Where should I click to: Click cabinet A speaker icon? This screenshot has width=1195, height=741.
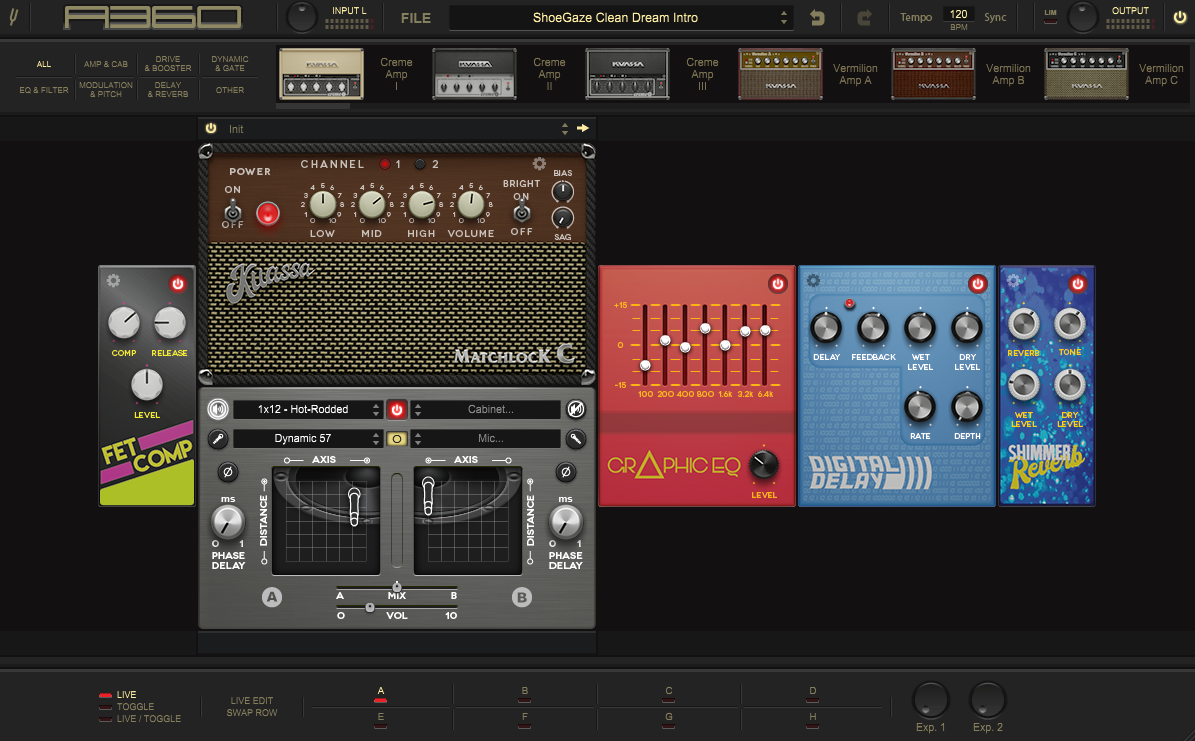pyautogui.click(x=218, y=409)
